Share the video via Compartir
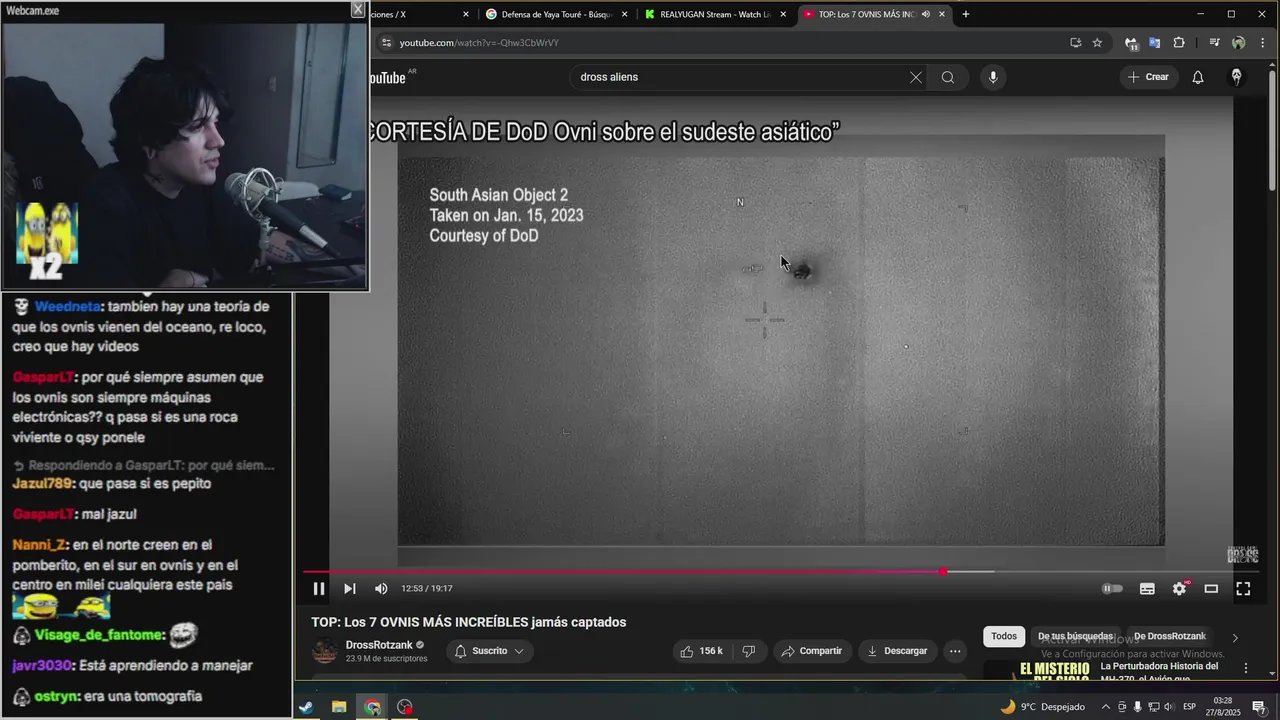 pyautogui.click(x=812, y=651)
